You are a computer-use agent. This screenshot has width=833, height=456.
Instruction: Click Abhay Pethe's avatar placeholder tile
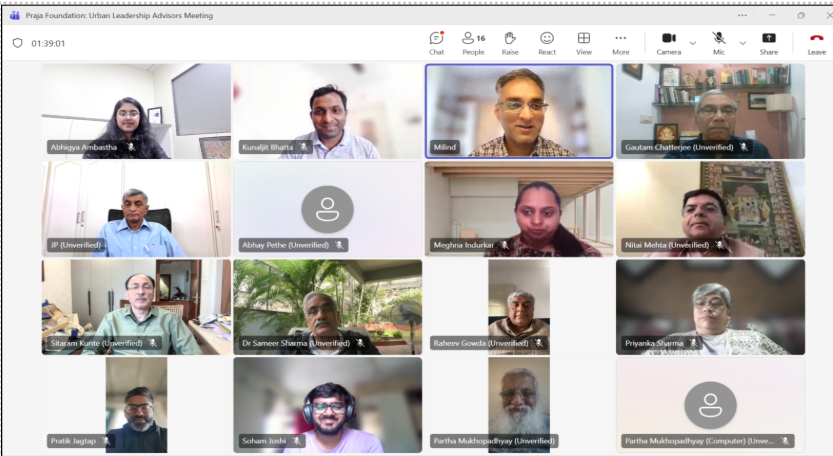[x=327, y=209]
